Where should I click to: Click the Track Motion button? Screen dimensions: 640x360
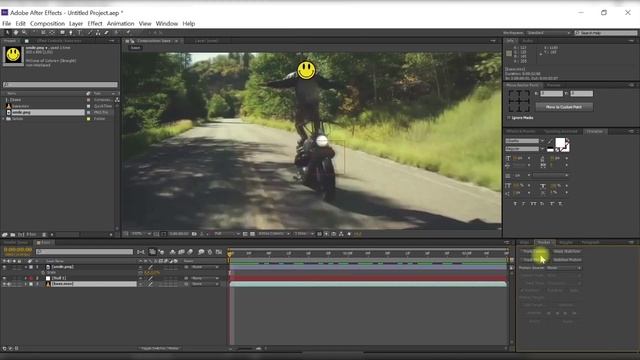534,260
